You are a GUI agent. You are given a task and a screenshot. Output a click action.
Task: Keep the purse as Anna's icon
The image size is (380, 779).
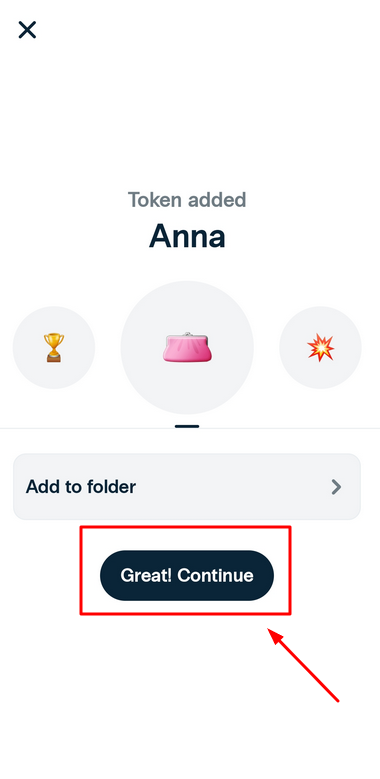point(187,347)
